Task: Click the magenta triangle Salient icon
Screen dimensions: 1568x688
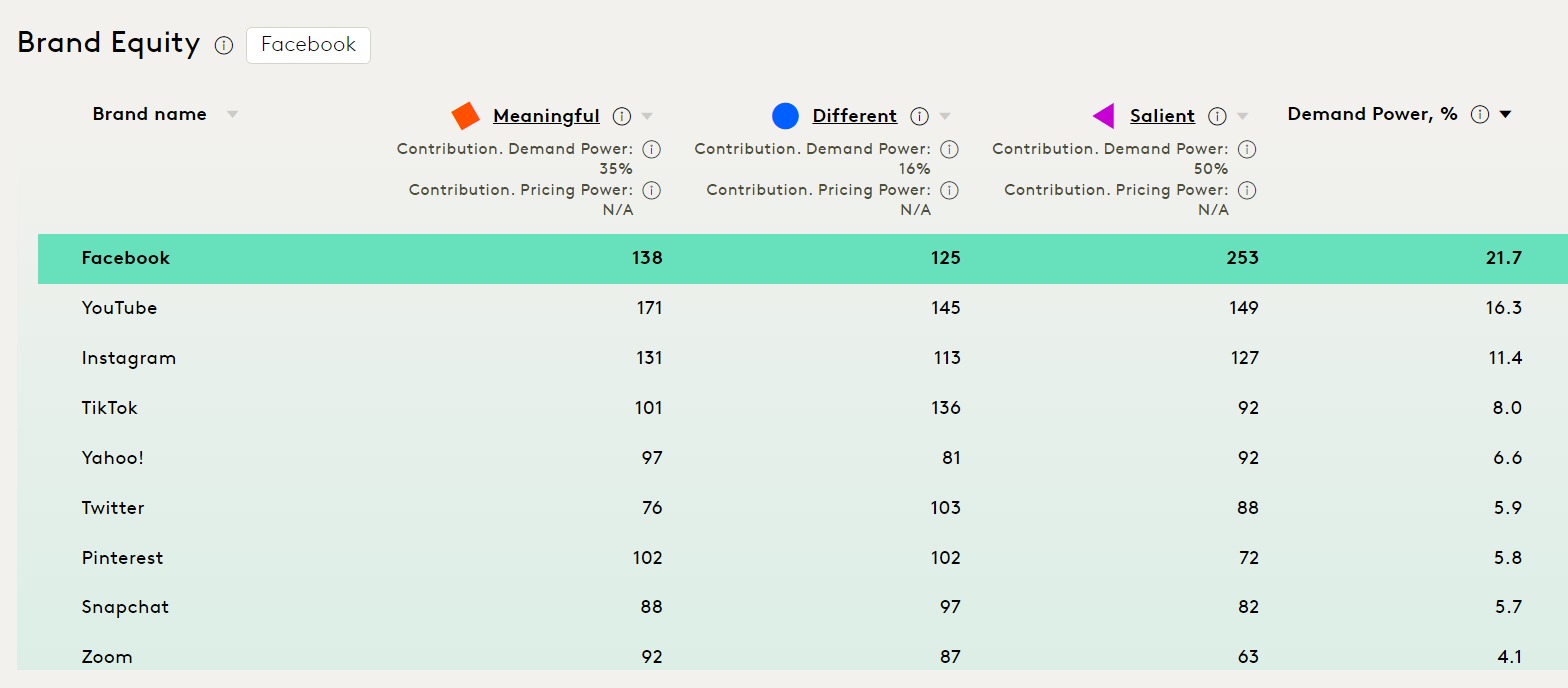Action: pyautogui.click(x=1103, y=115)
